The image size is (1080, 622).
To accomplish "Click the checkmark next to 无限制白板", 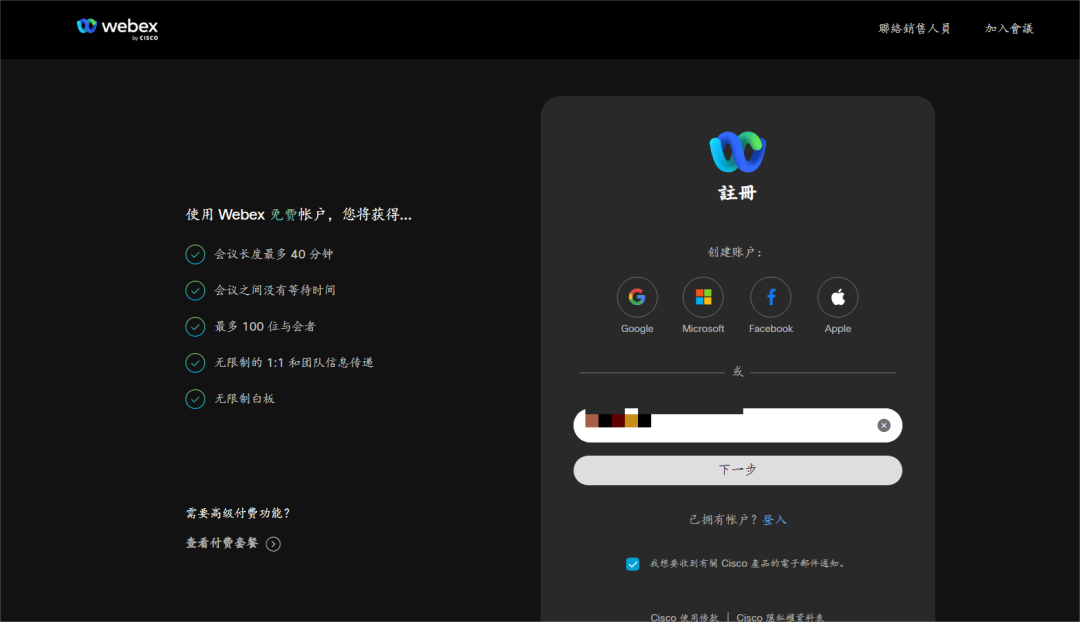I will tap(195, 398).
